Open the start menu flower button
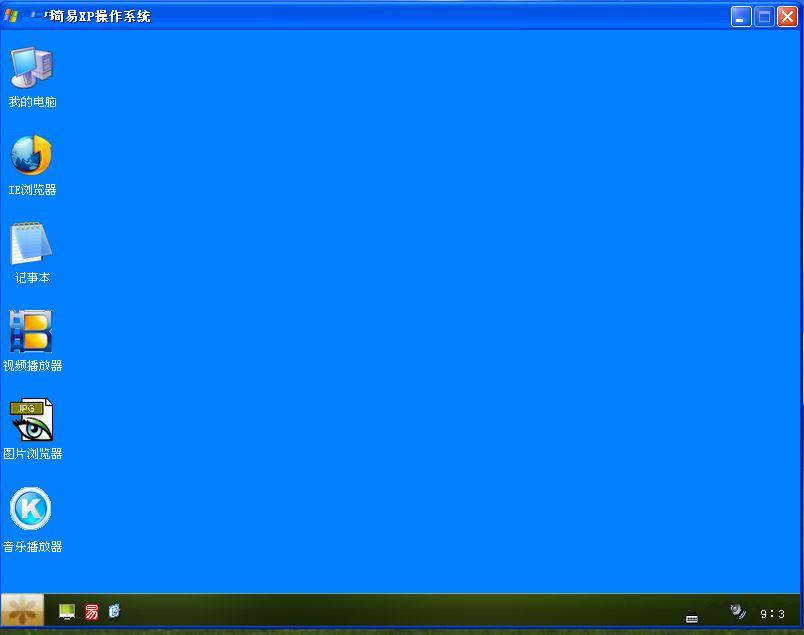 [x=22, y=610]
